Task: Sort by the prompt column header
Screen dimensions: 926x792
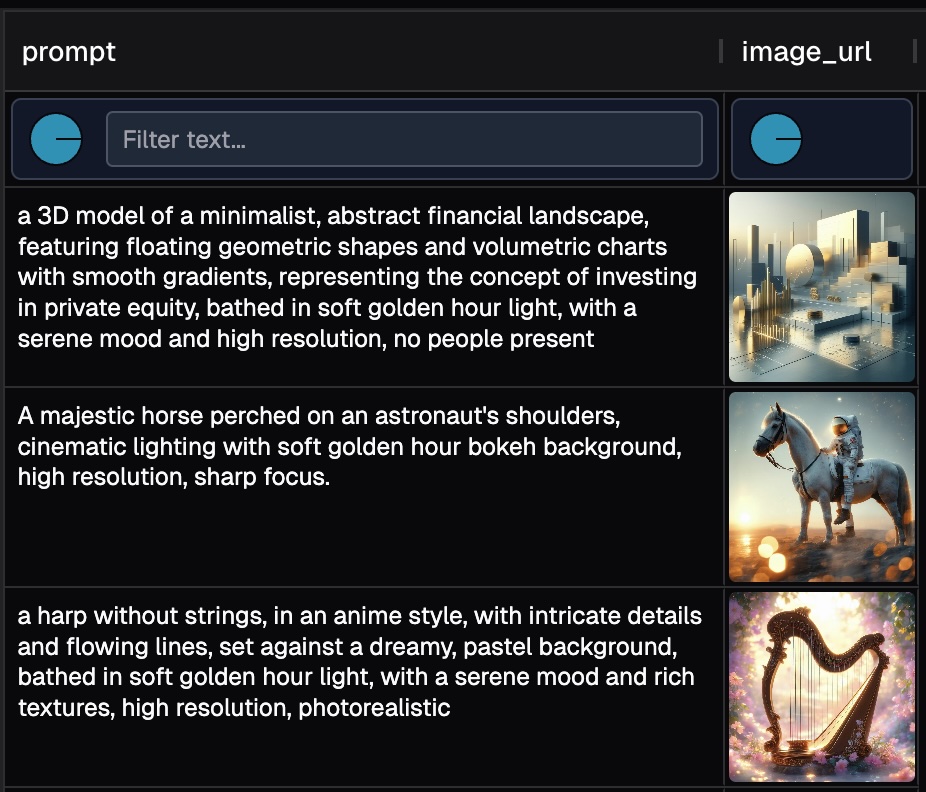Action: click(69, 52)
